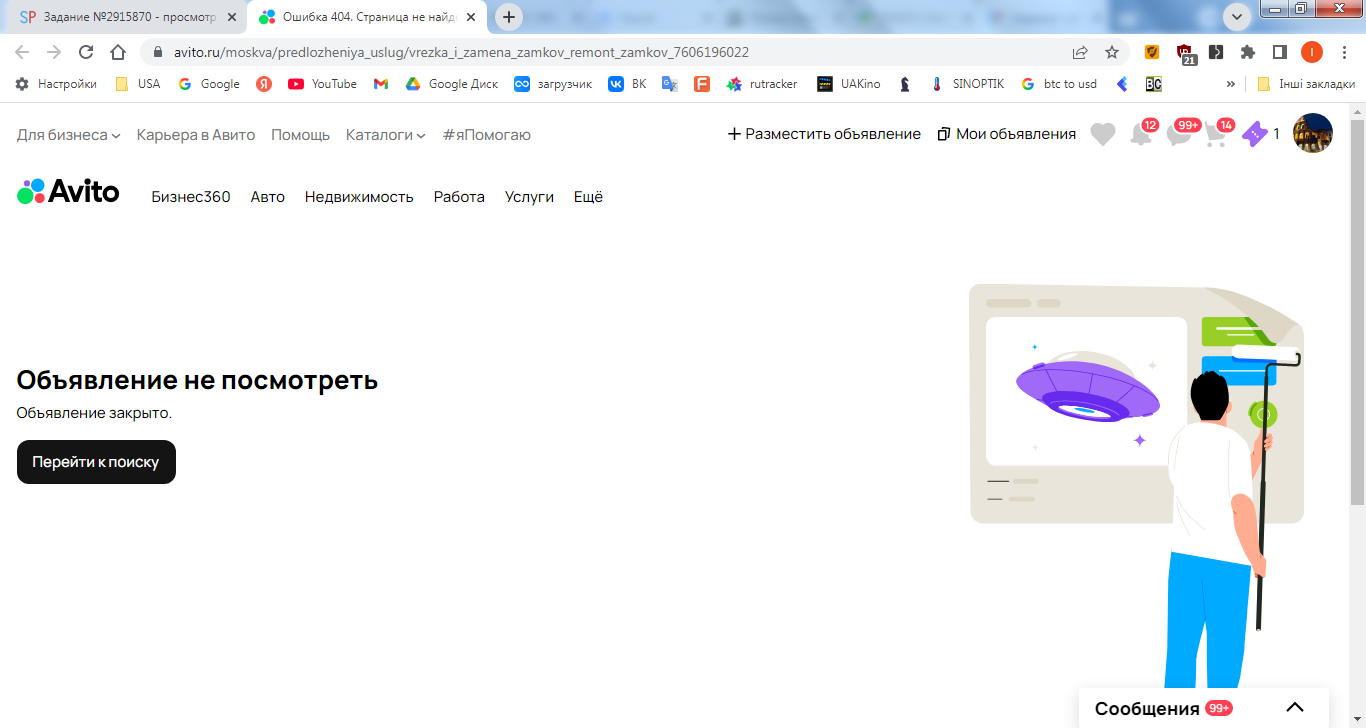The width and height of the screenshot is (1366, 728).
Task: Open the #яПомогаю link
Action: [x=487, y=134]
